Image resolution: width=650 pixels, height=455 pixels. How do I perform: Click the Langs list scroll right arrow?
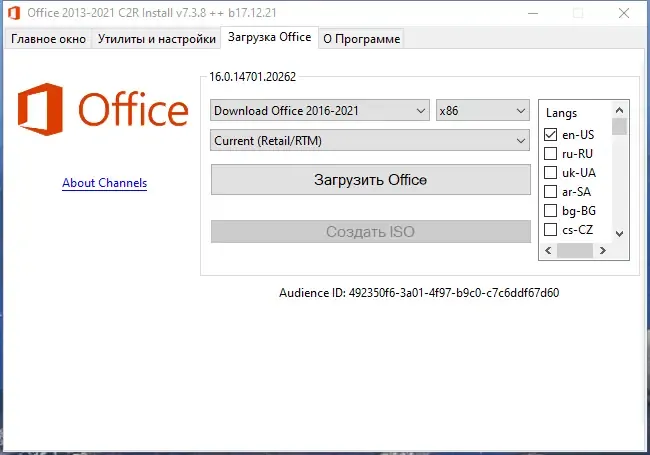[603, 250]
